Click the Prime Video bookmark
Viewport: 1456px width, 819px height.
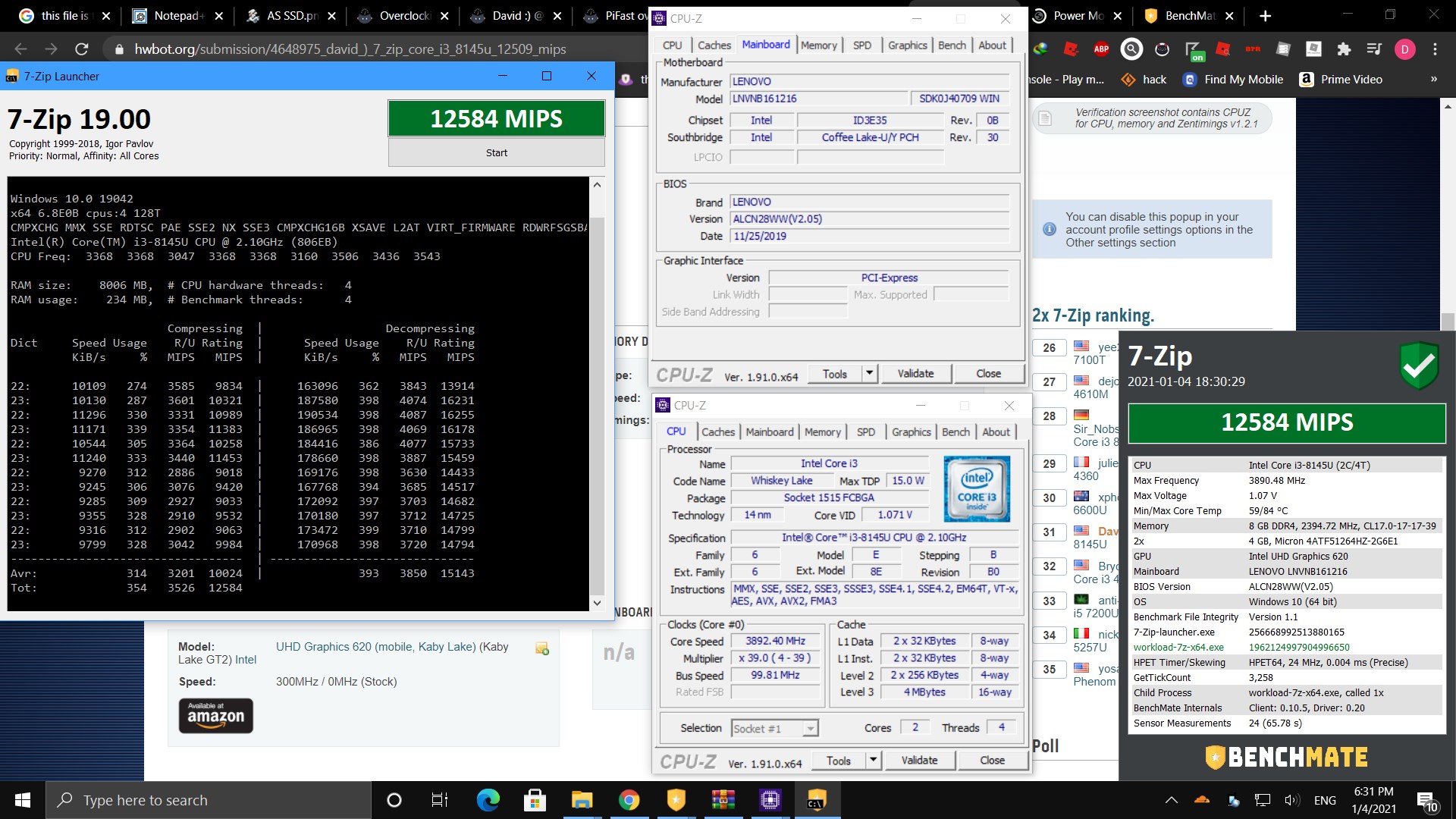(1341, 80)
